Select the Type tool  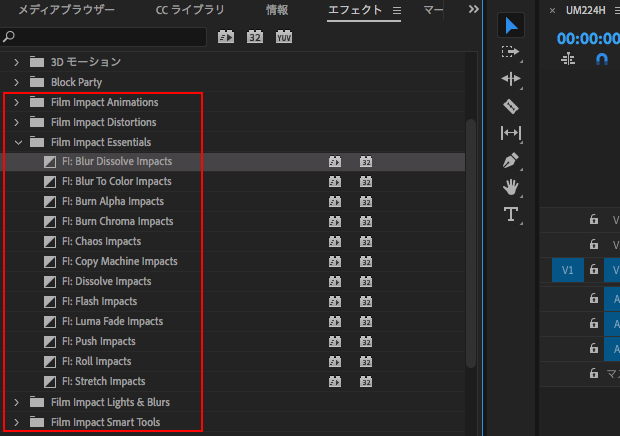click(510, 214)
